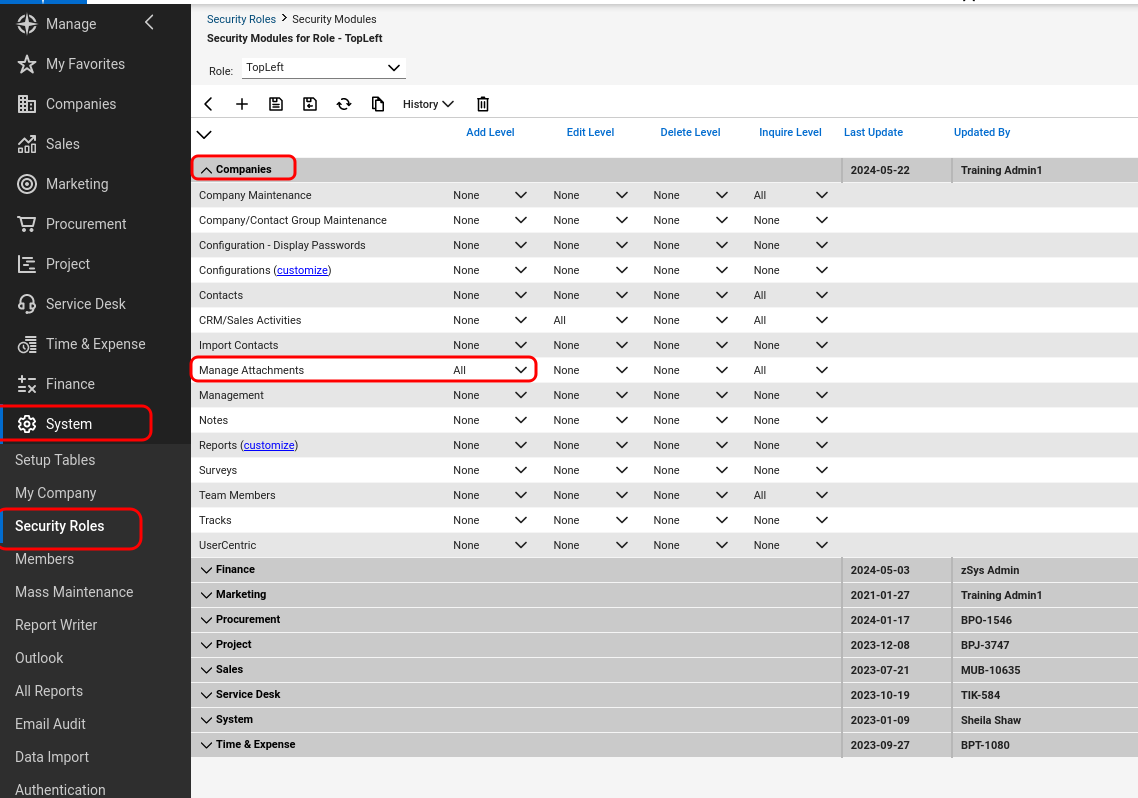Open the Role TopLeft dropdown
Image resolution: width=1138 pixels, height=798 pixels.
coord(323,67)
